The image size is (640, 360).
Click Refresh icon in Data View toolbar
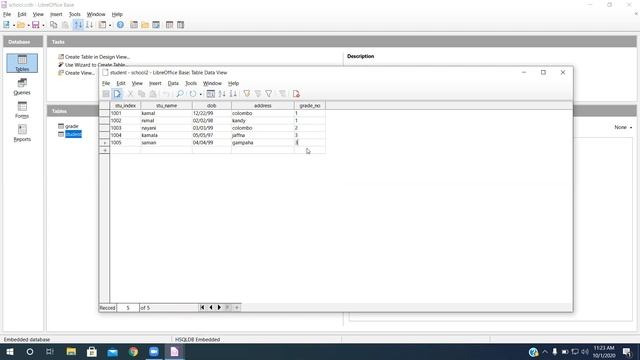[193, 94]
